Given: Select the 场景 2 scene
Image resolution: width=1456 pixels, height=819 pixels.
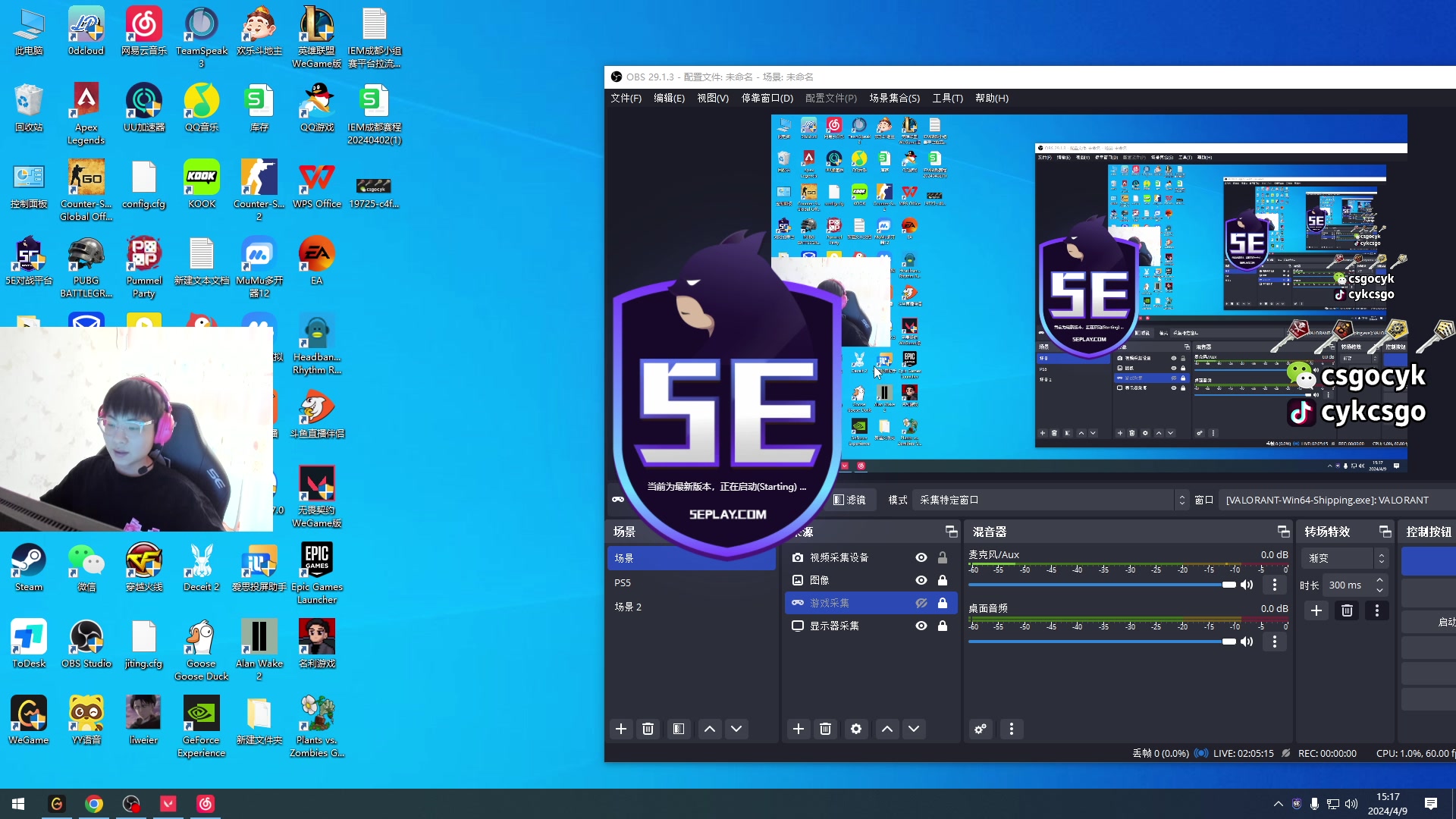Looking at the screenshot, I should tap(691, 607).
